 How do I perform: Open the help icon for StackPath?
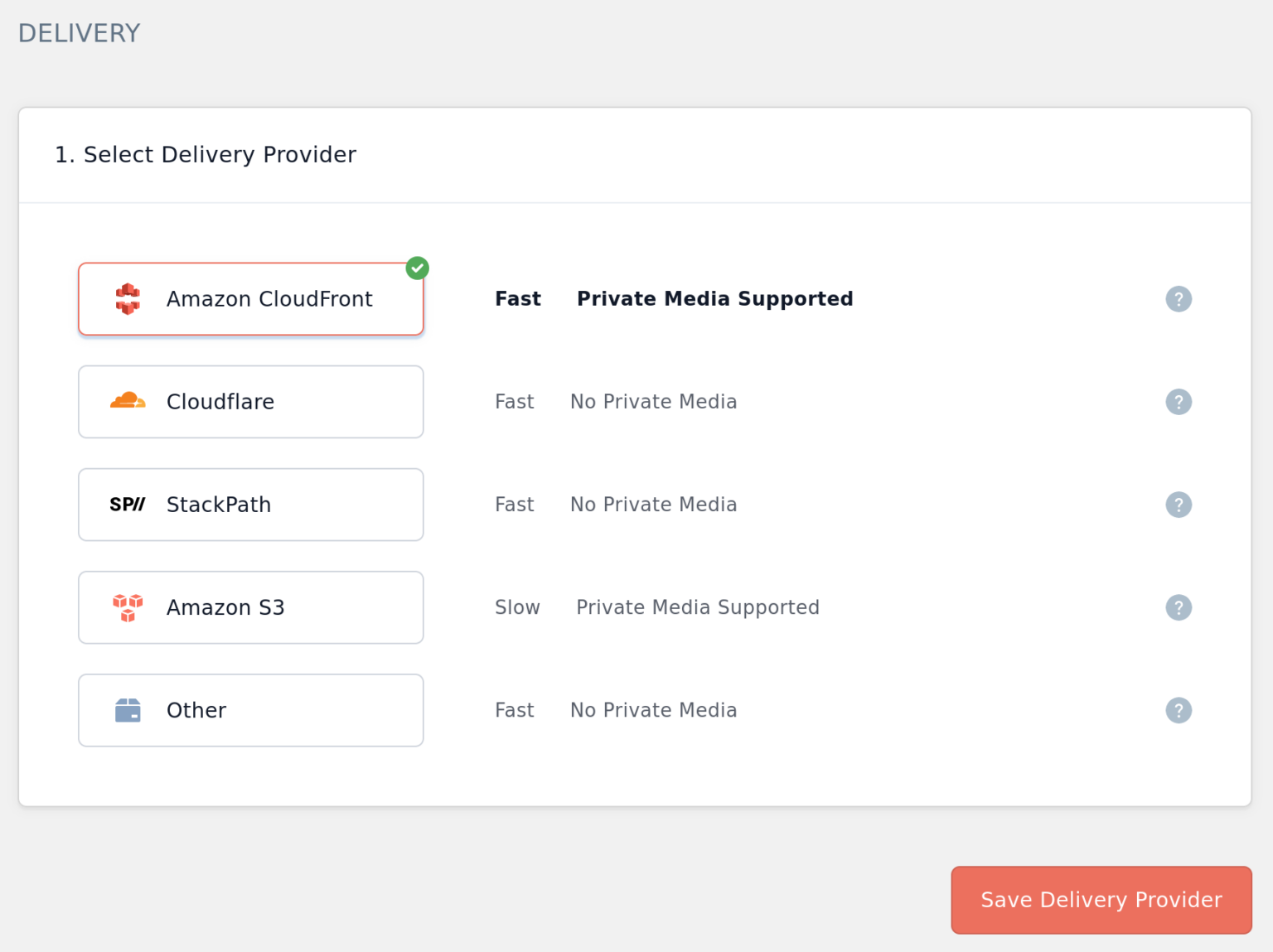[x=1179, y=505]
